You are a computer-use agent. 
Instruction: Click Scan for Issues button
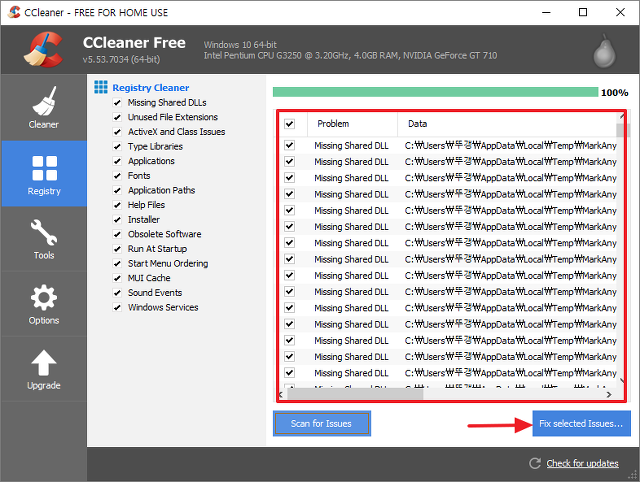pyautogui.click(x=322, y=424)
